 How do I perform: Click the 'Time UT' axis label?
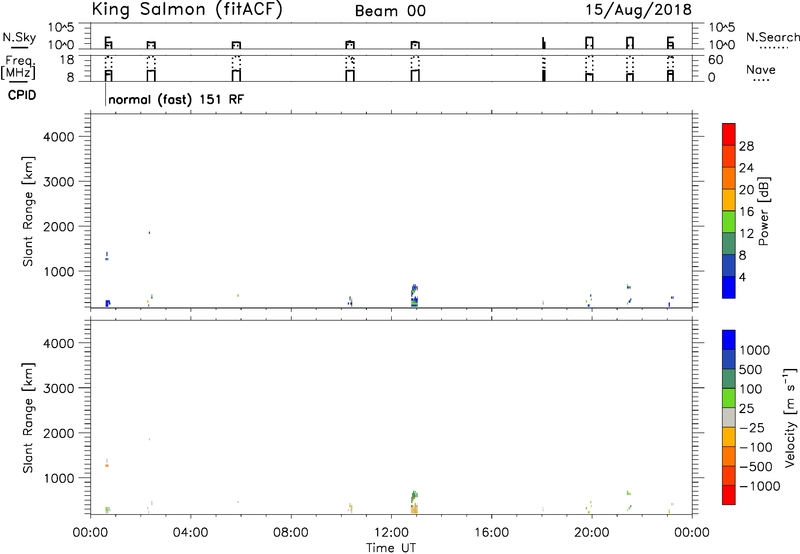(391, 548)
